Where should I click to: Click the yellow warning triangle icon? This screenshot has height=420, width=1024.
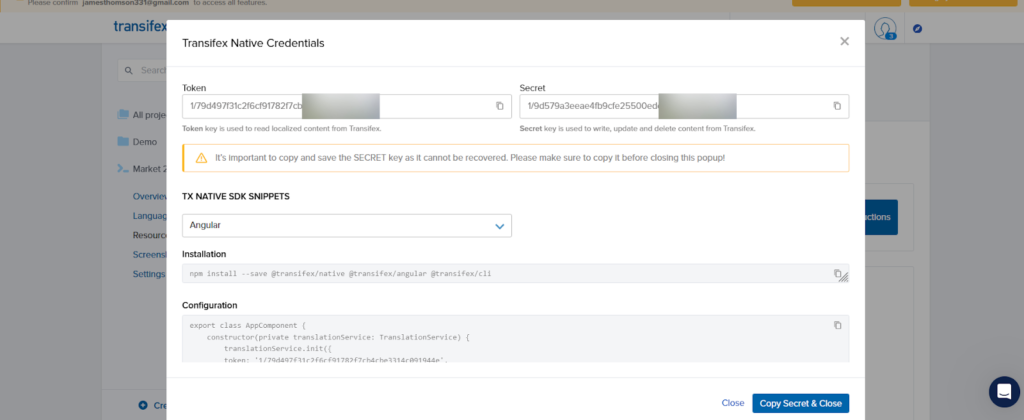(201, 158)
